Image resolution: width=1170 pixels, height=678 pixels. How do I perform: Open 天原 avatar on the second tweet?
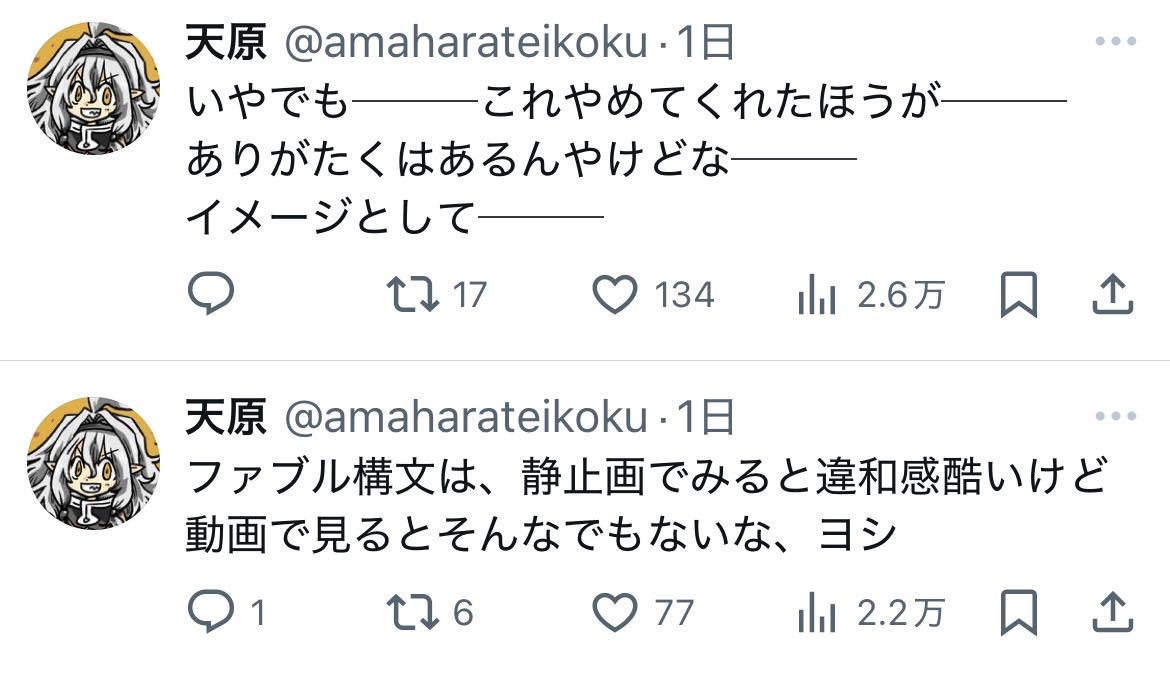93,462
